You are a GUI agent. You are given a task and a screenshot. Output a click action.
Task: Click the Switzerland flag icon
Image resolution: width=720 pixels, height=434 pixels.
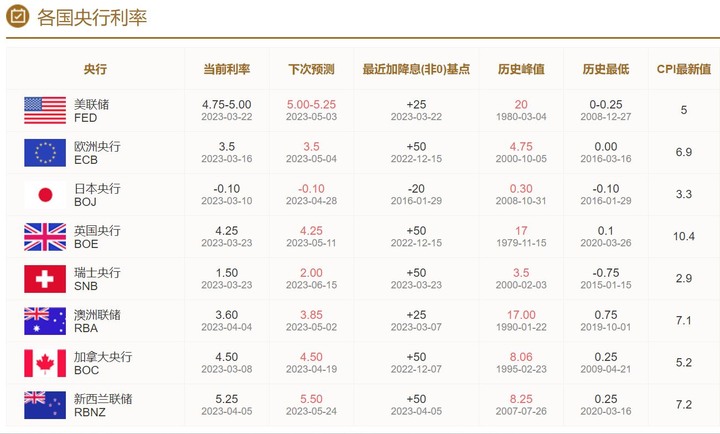[x=45, y=279]
